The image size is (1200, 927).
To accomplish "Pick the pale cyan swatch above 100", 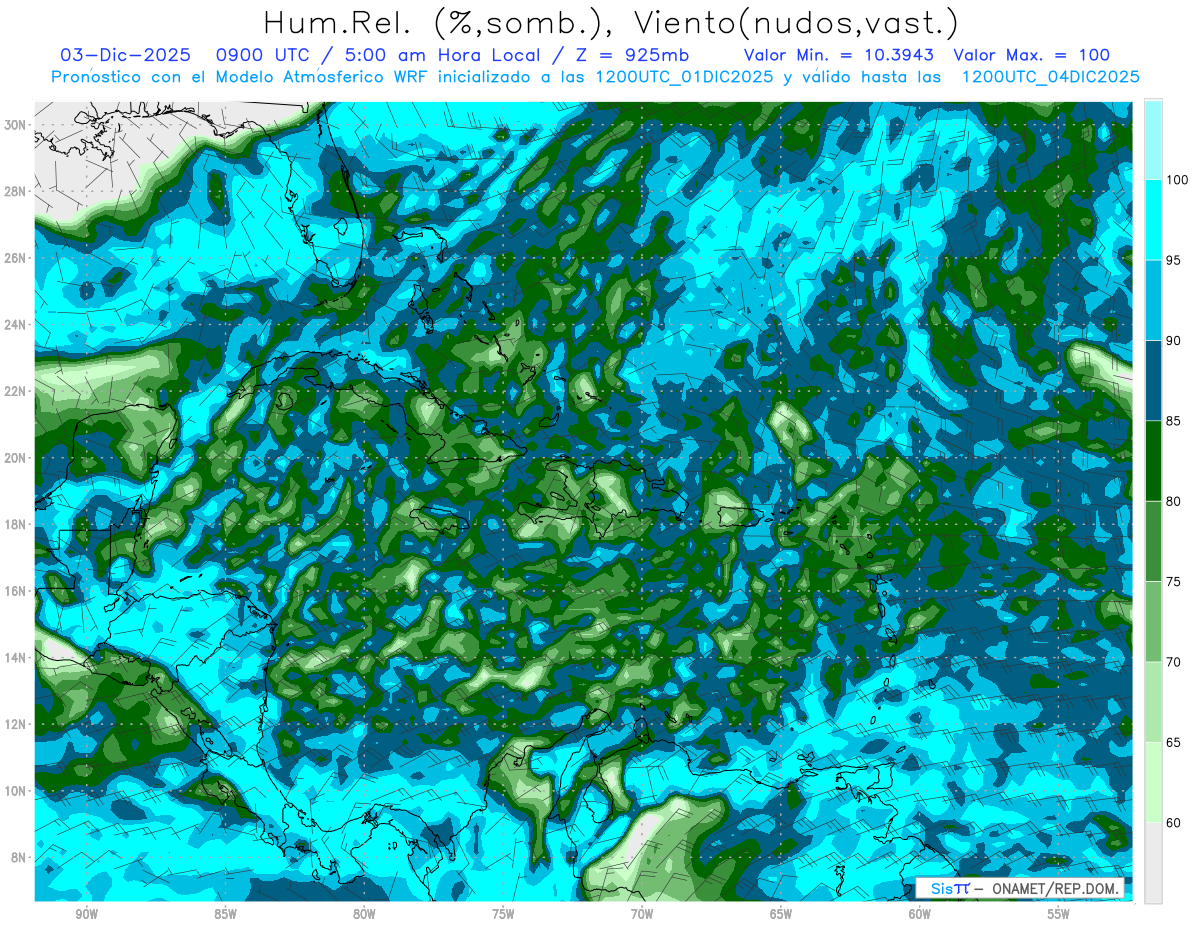I will pos(1153,140).
